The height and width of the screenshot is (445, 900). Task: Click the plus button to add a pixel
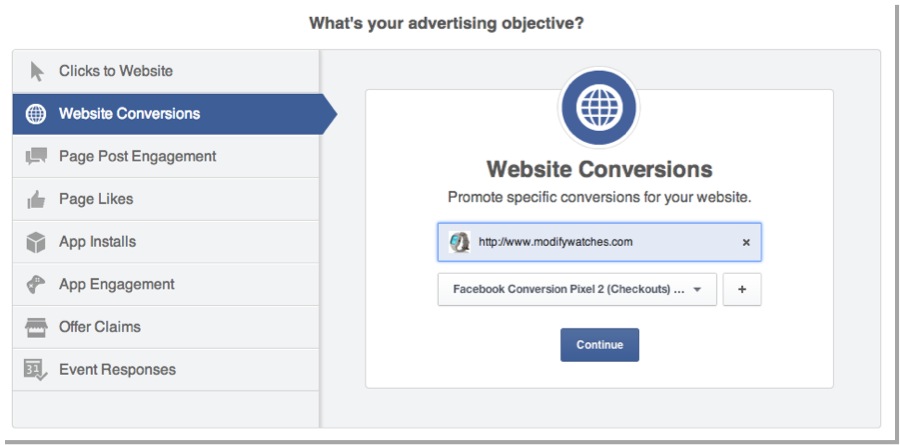(742, 290)
